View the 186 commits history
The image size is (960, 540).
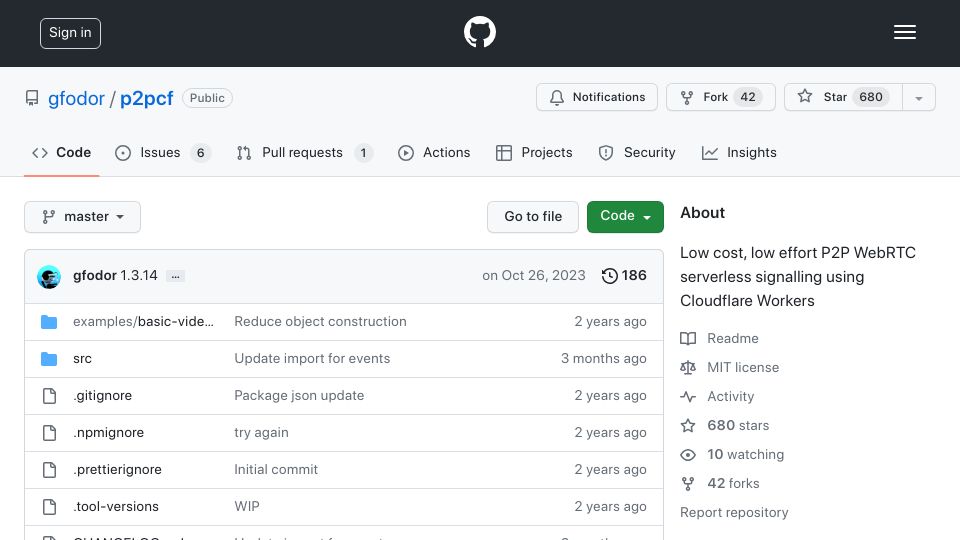pos(624,276)
